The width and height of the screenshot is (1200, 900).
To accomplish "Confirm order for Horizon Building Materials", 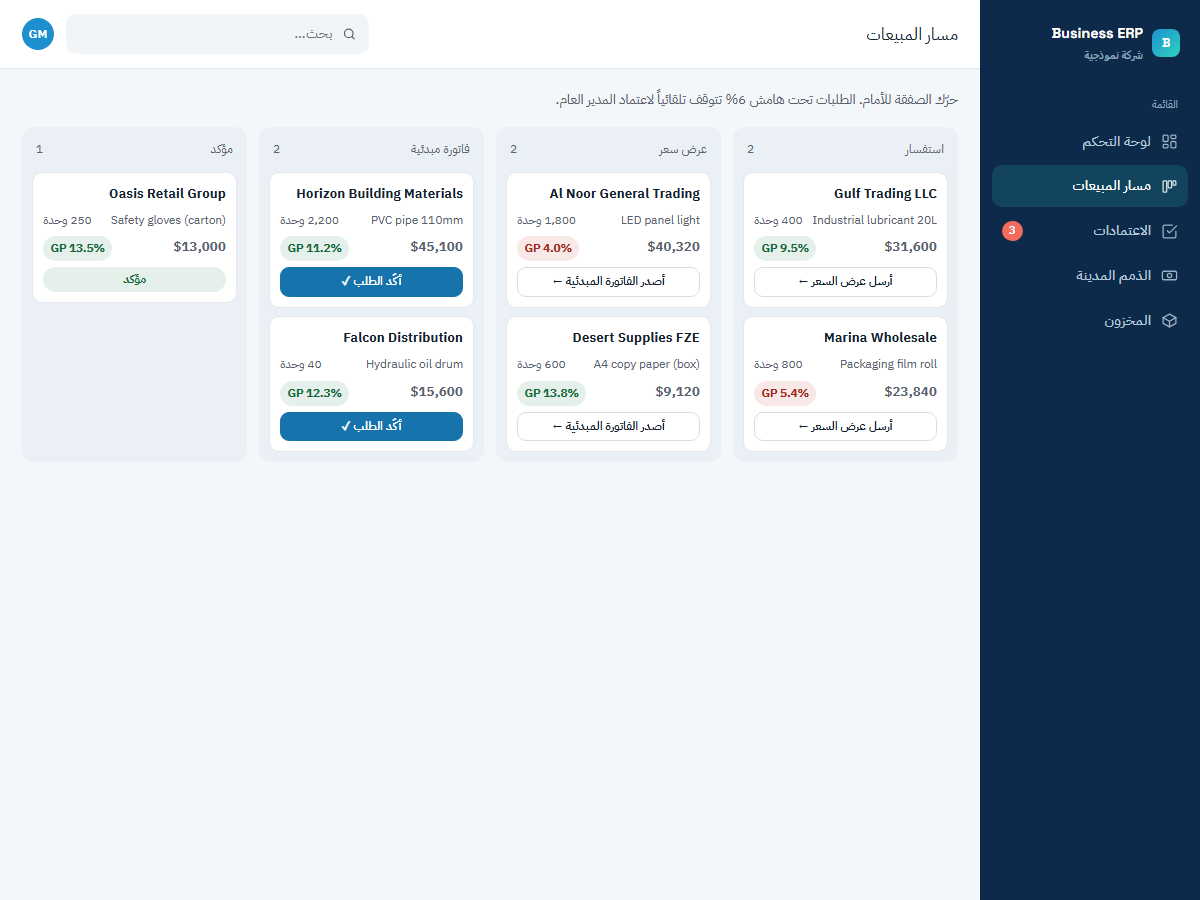I will coord(371,282).
